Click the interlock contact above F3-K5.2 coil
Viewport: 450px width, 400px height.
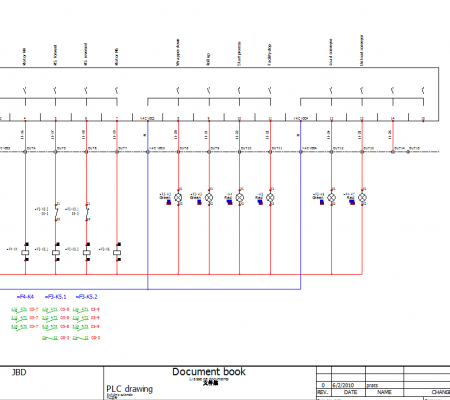click(x=87, y=211)
